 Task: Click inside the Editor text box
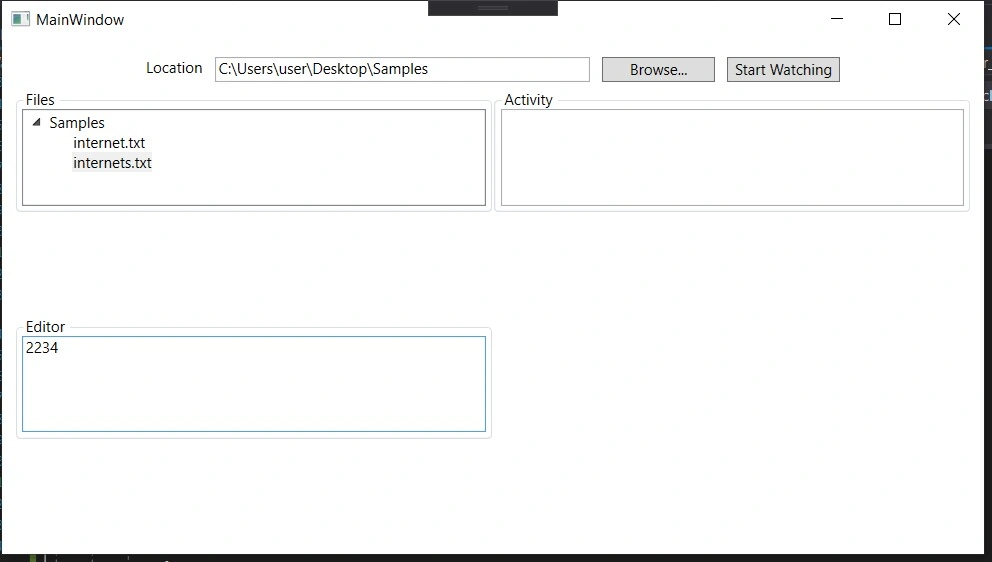[254, 384]
